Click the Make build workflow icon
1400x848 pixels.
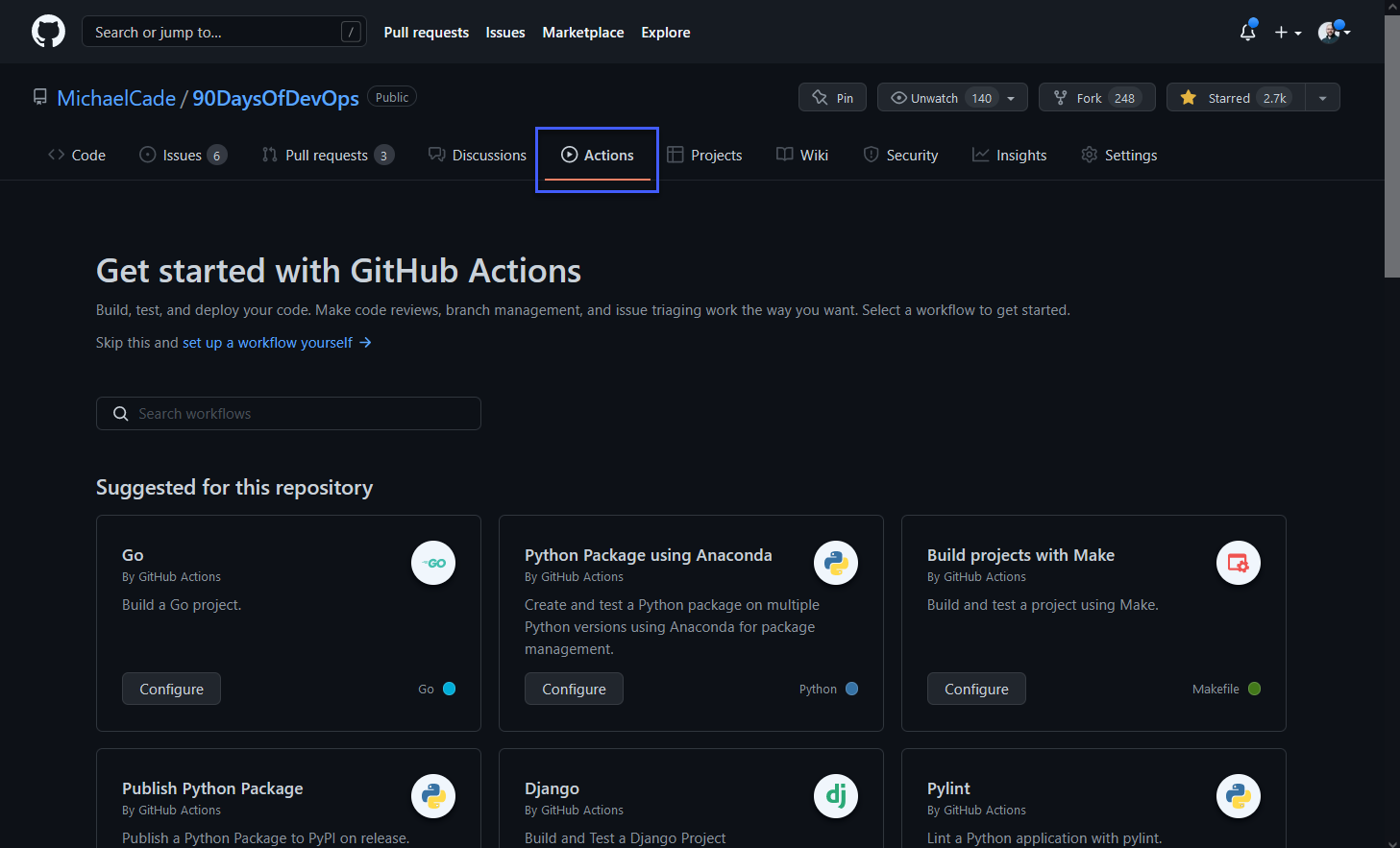point(1238,563)
